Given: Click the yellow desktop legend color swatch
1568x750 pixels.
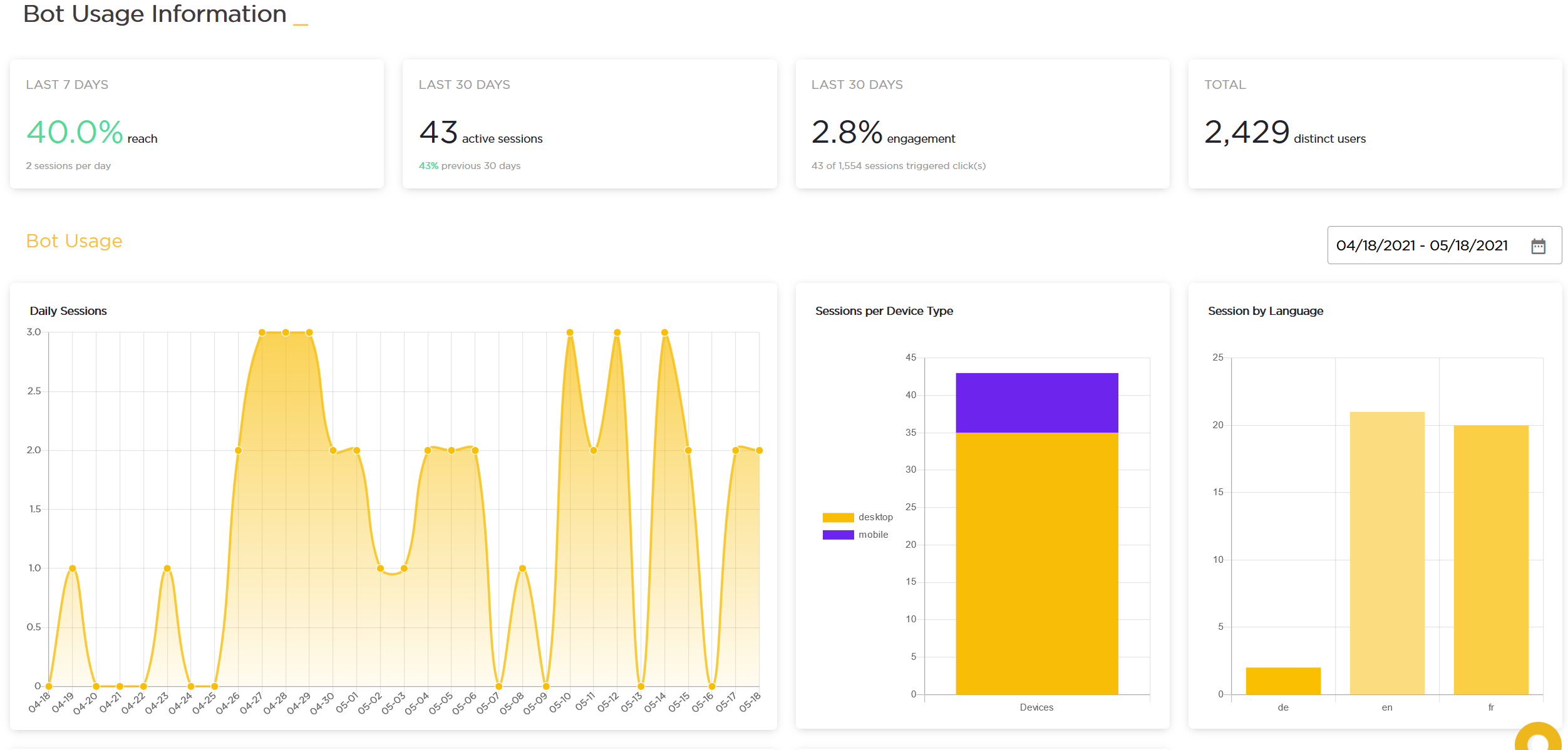Looking at the screenshot, I should pos(838,517).
